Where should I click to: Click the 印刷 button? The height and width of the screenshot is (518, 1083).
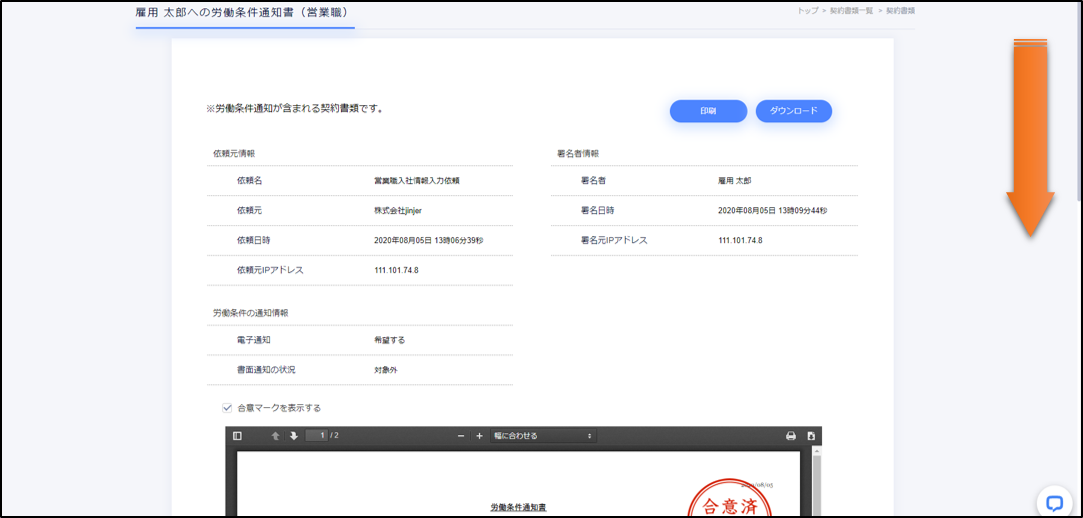pos(708,111)
